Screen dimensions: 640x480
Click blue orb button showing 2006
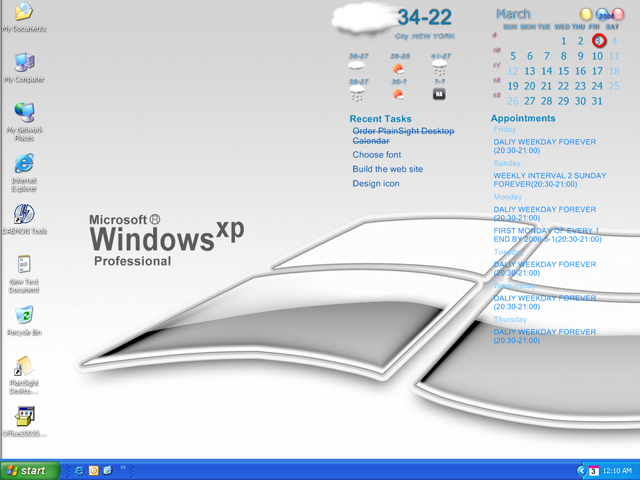(603, 14)
